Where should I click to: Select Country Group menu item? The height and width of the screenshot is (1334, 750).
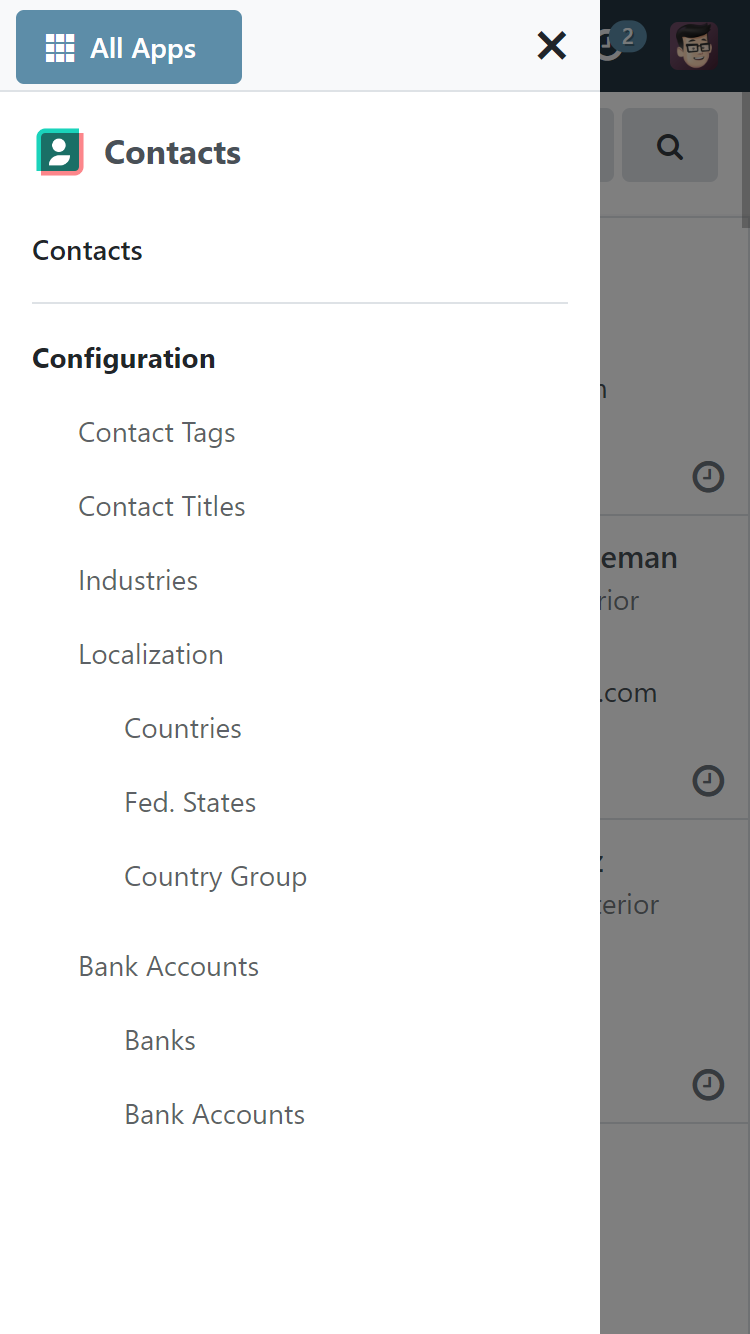pyautogui.click(x=215, y=877)
